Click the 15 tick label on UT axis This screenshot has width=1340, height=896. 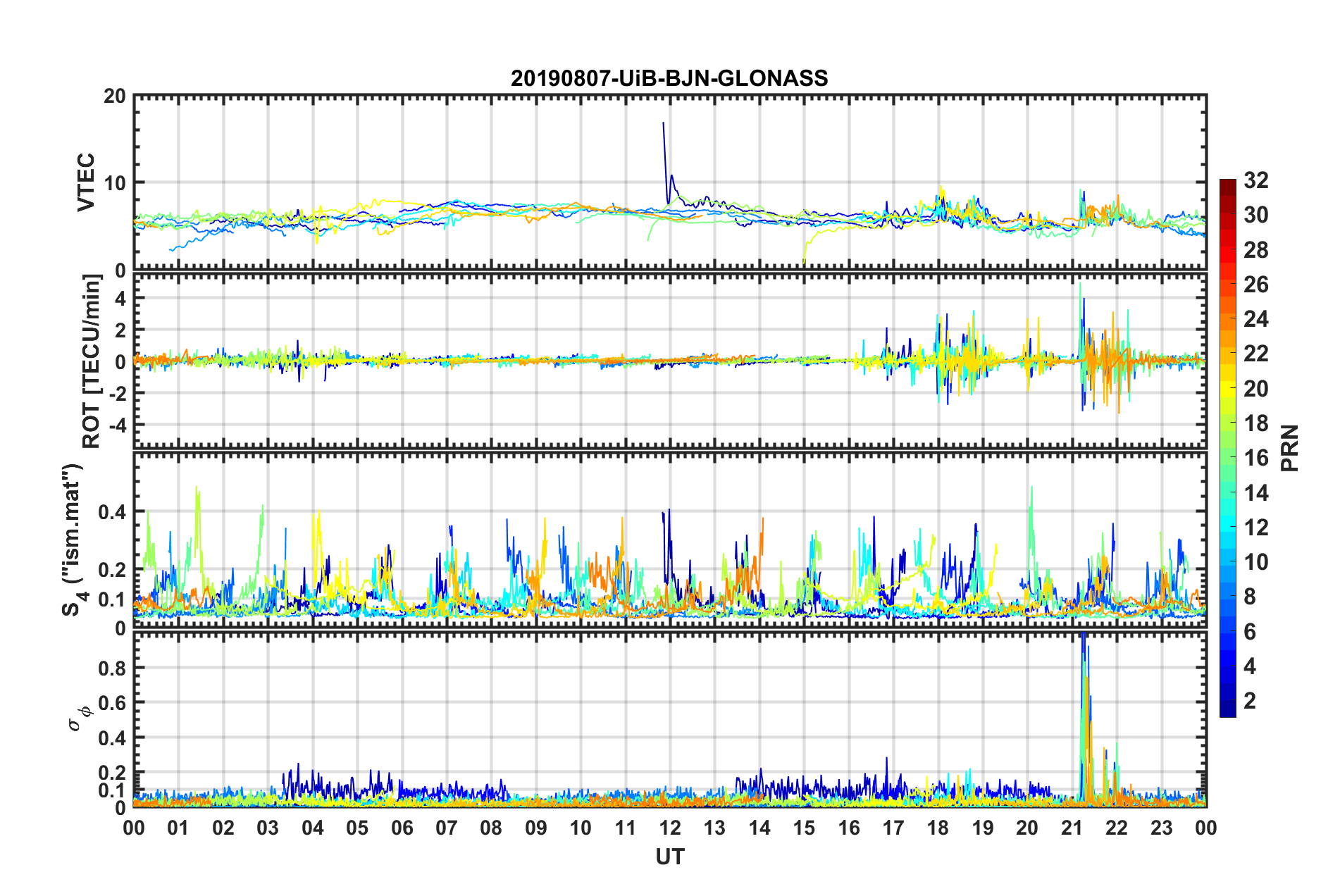click(804, 828)
